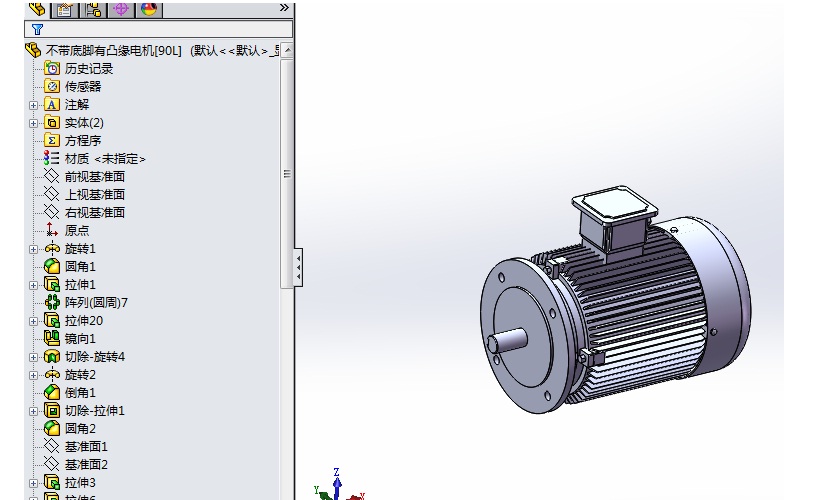Open the FeatureManager design tree tab
Viewport: 819px width, 500px height.
tap(38, 9)
